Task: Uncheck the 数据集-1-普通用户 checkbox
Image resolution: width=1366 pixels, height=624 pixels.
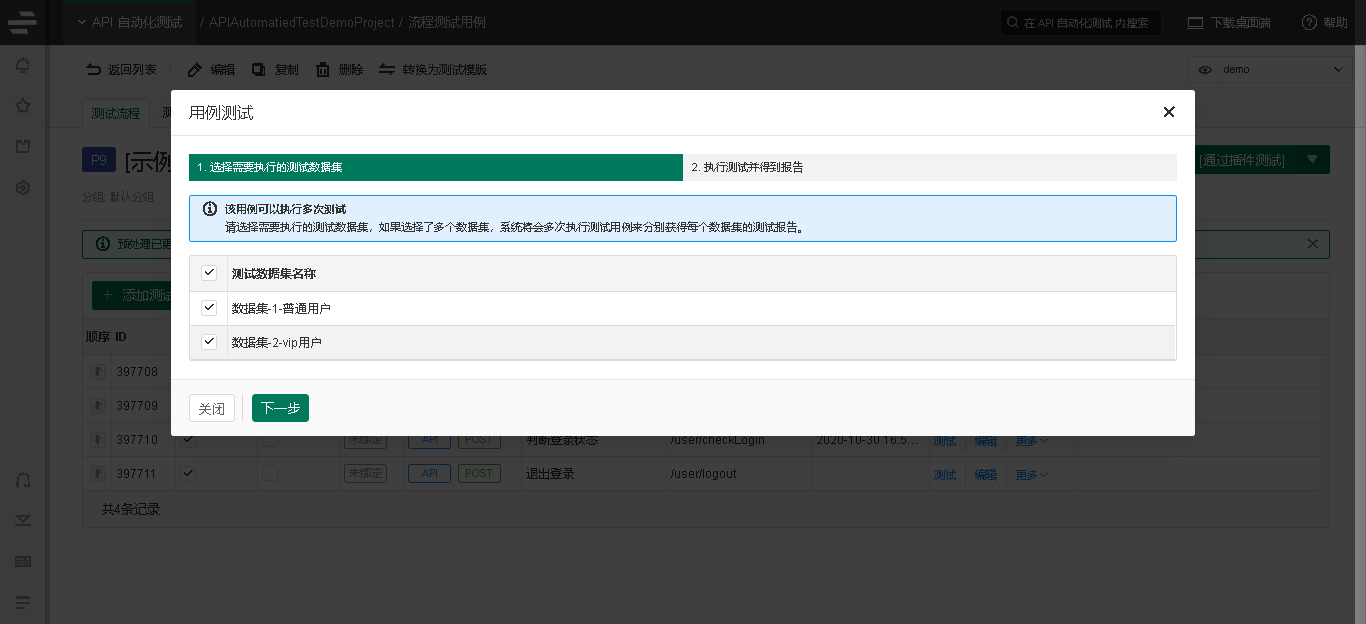Action: tap(209, 308)
